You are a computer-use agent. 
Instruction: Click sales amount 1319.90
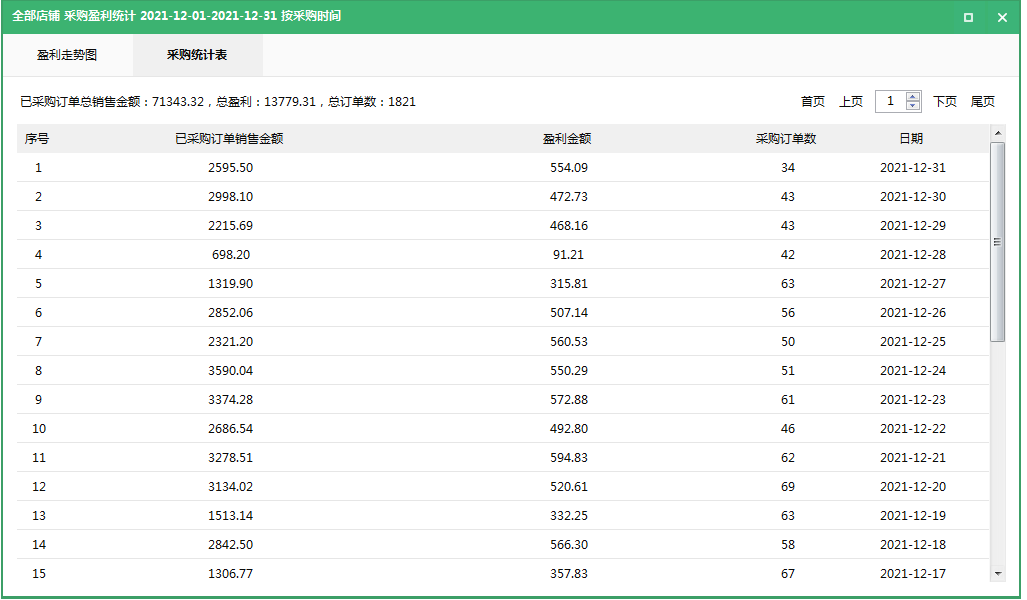(231, 284)
